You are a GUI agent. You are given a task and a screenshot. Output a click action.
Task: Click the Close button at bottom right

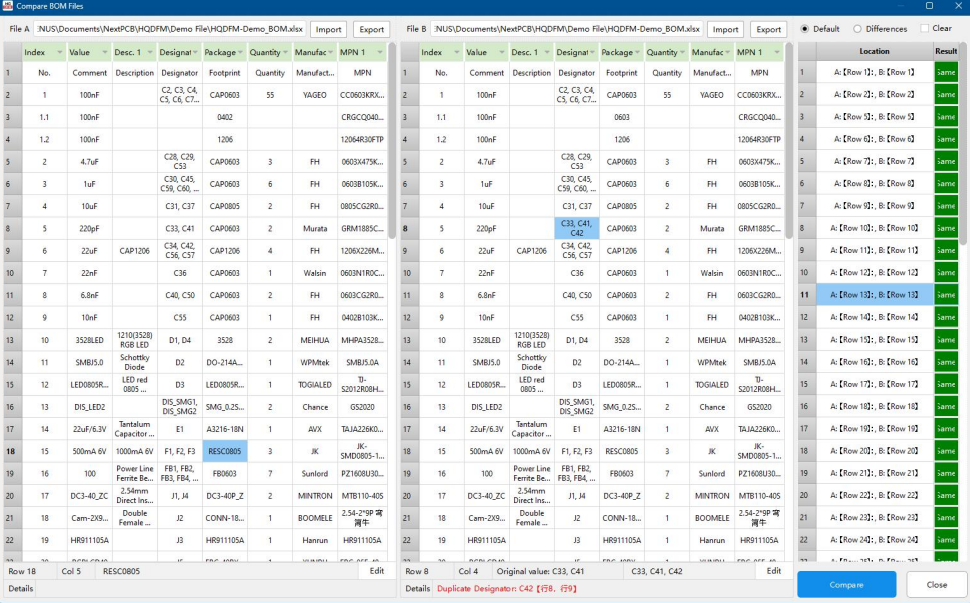[936, 585]
